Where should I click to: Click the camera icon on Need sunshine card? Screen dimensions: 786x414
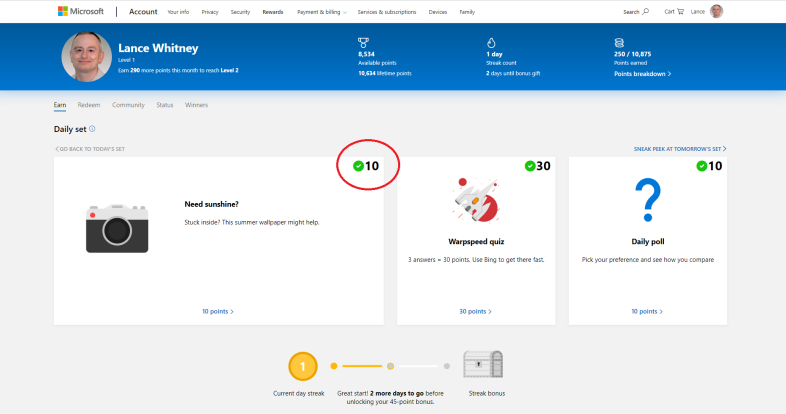[x=117, y=228]
